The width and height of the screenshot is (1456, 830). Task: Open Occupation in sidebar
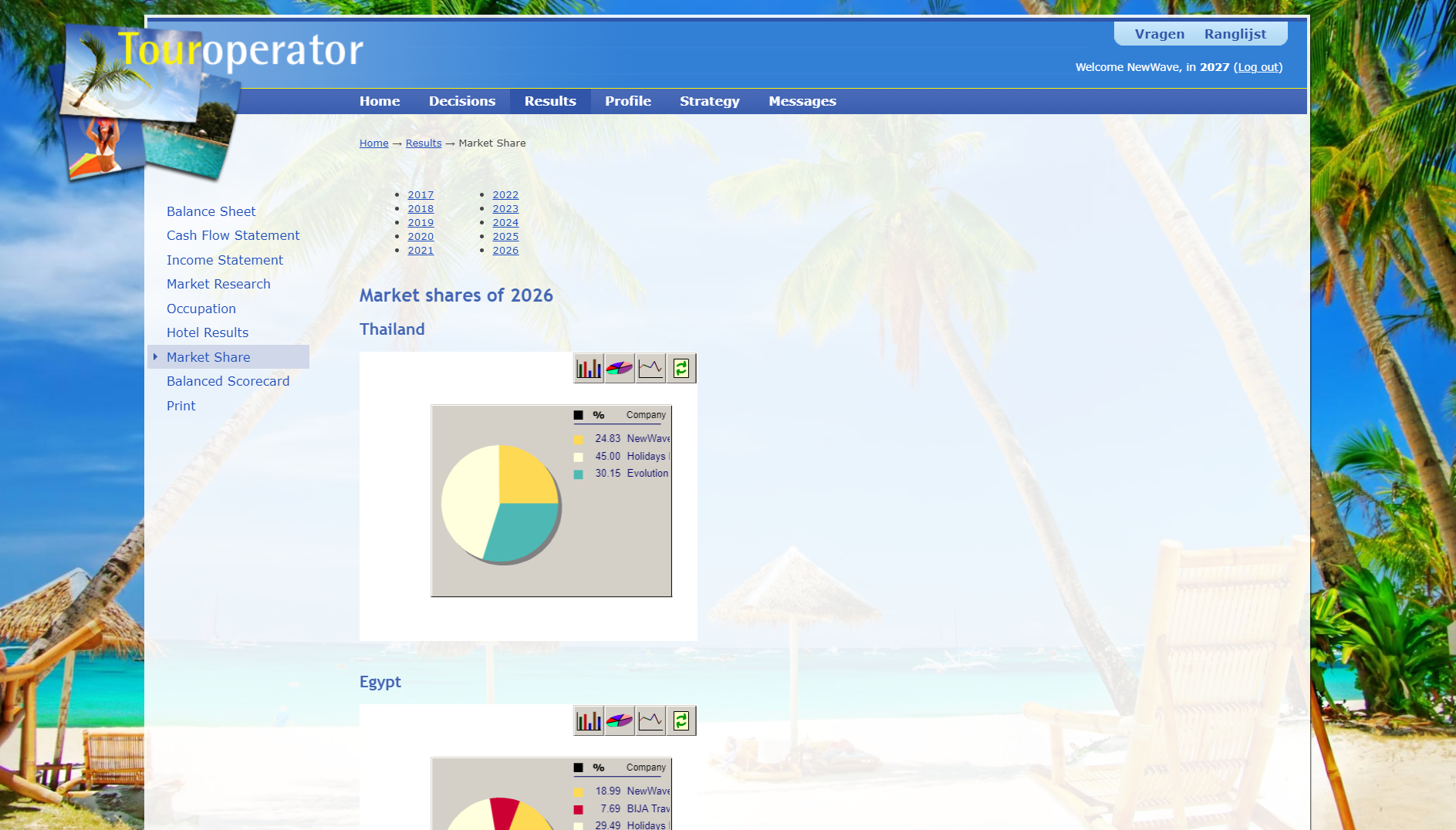tap(201, 309)
